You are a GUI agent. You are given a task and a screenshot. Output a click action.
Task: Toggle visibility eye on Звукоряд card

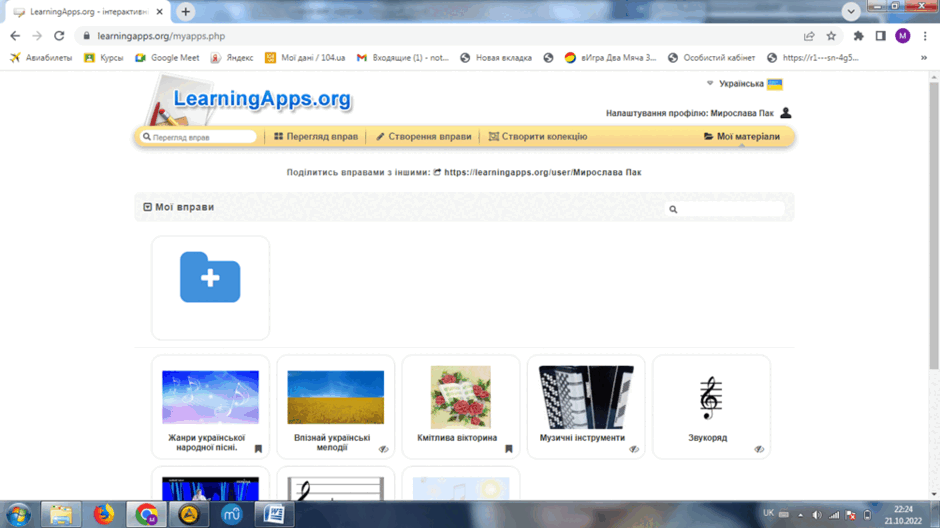pos(759,449)
